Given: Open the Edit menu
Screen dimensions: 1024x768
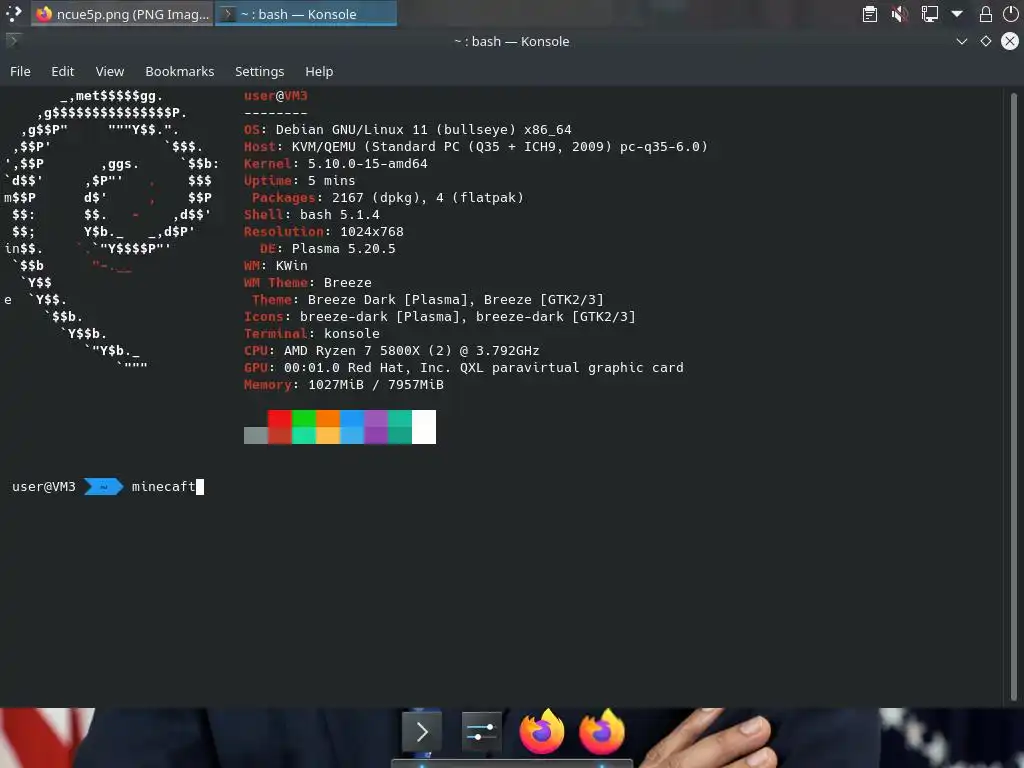Looking at the screenshot, I should click(63, 71).
